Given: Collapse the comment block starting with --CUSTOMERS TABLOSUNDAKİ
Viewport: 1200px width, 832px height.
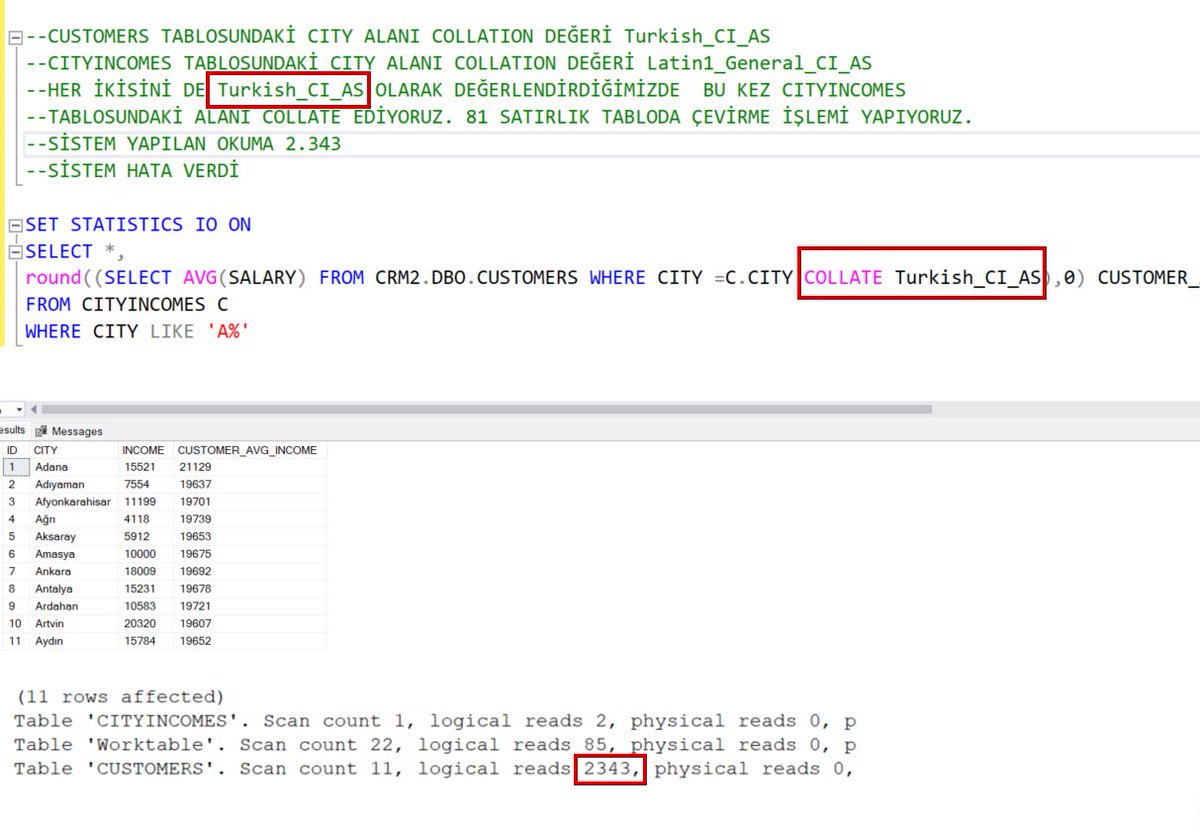Looking at the screenshot, I should pyautogui.click(x=14, y=37).
